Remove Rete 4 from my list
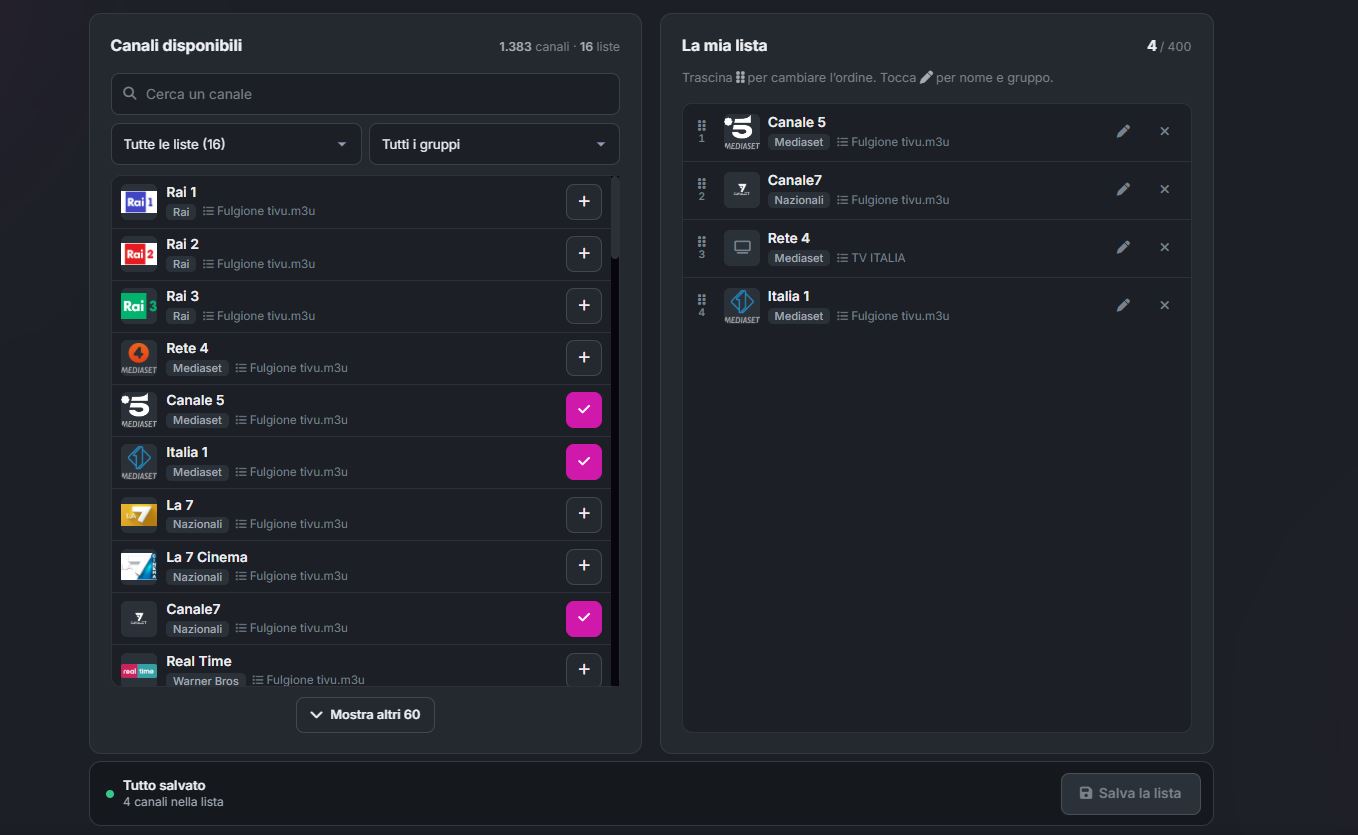The height and width of the screenshot is (835, 1358). click(1164, 247)
